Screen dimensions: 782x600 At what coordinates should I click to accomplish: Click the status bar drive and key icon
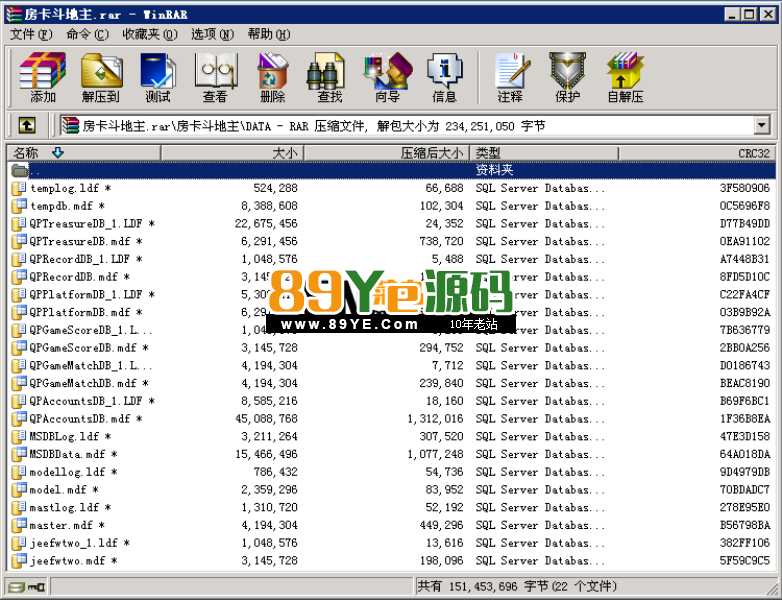pos(26,587)
